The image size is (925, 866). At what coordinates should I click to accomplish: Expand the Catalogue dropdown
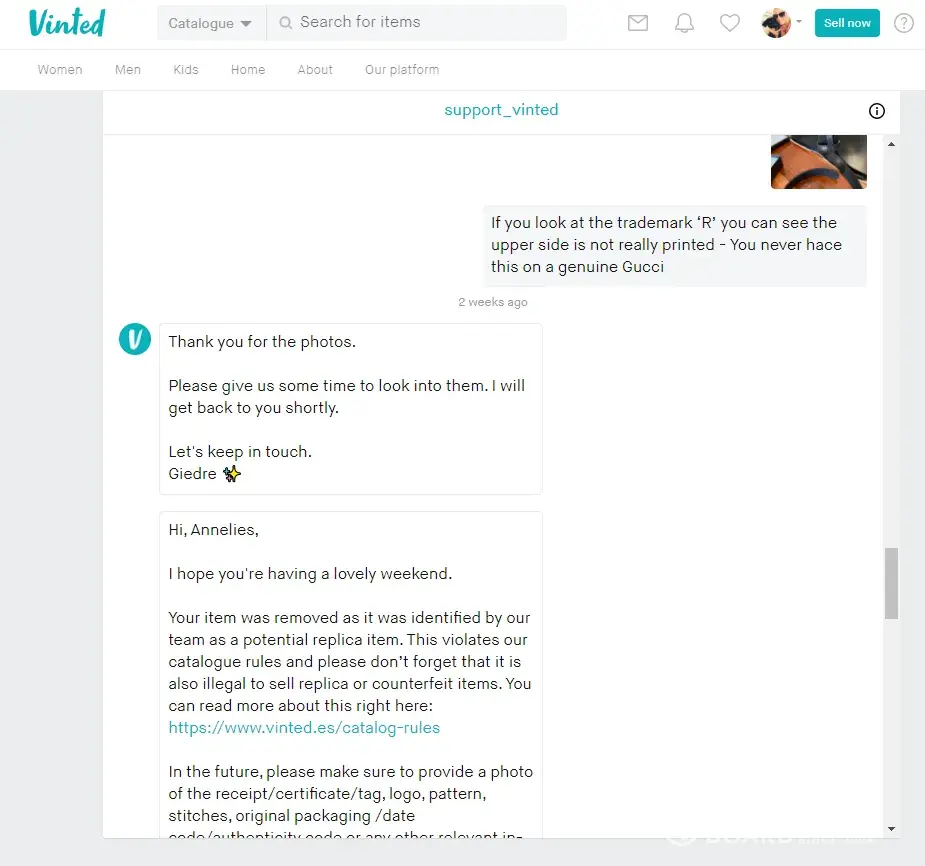(x=210, y=23)
